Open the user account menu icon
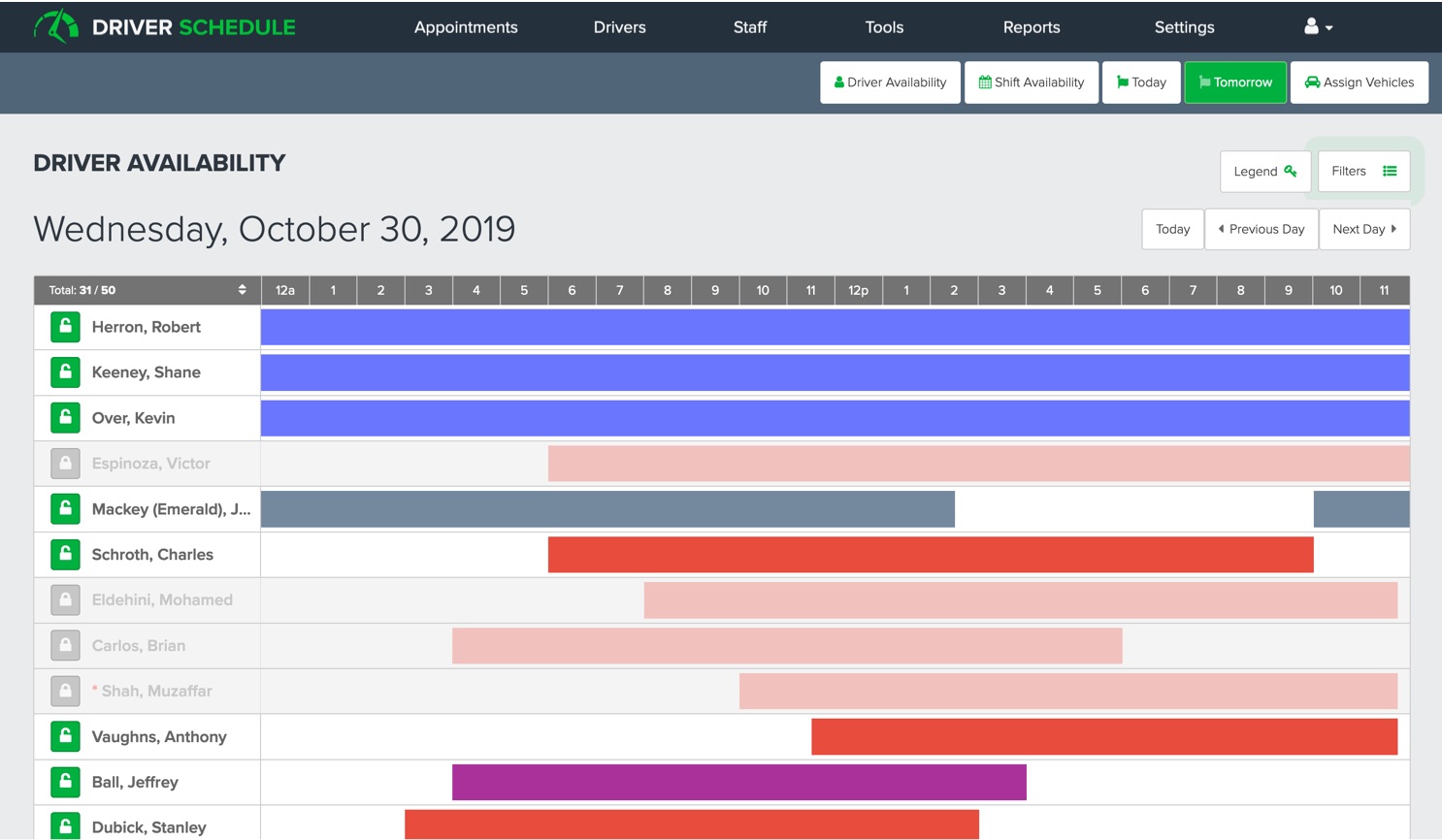The height and width of the screenshot is (840, 1442). [x=1317, y=27]
